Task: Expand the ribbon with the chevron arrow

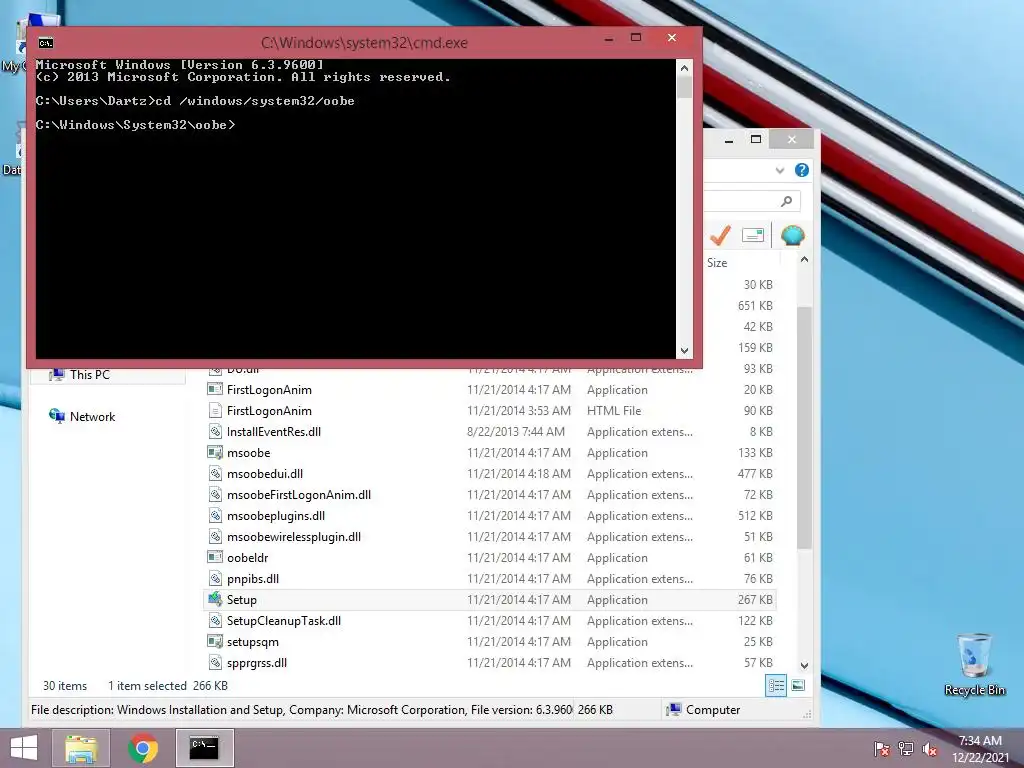Action: (x=779, y=170)
